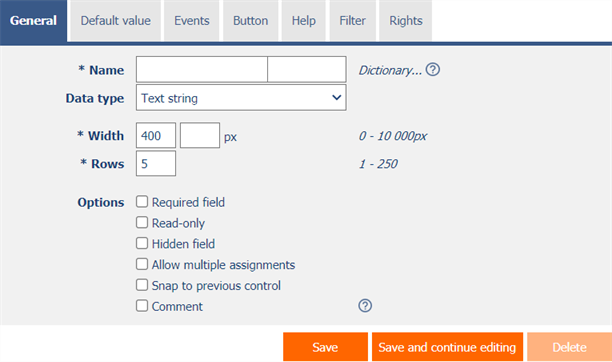This screenshot has height=362, width=612.
Task: Select the Filter tab
Action: 352,20
